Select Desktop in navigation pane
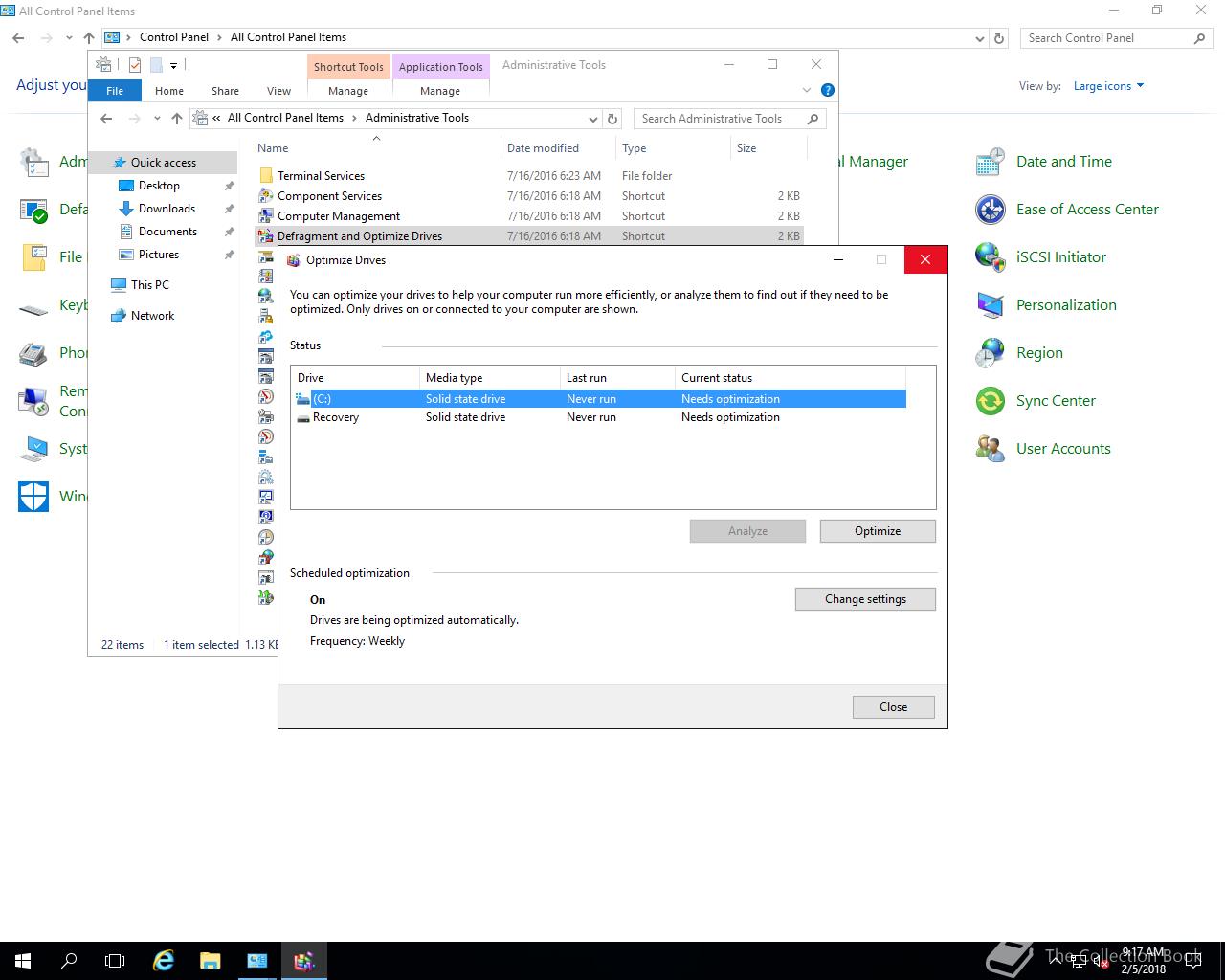 [159, 186]
